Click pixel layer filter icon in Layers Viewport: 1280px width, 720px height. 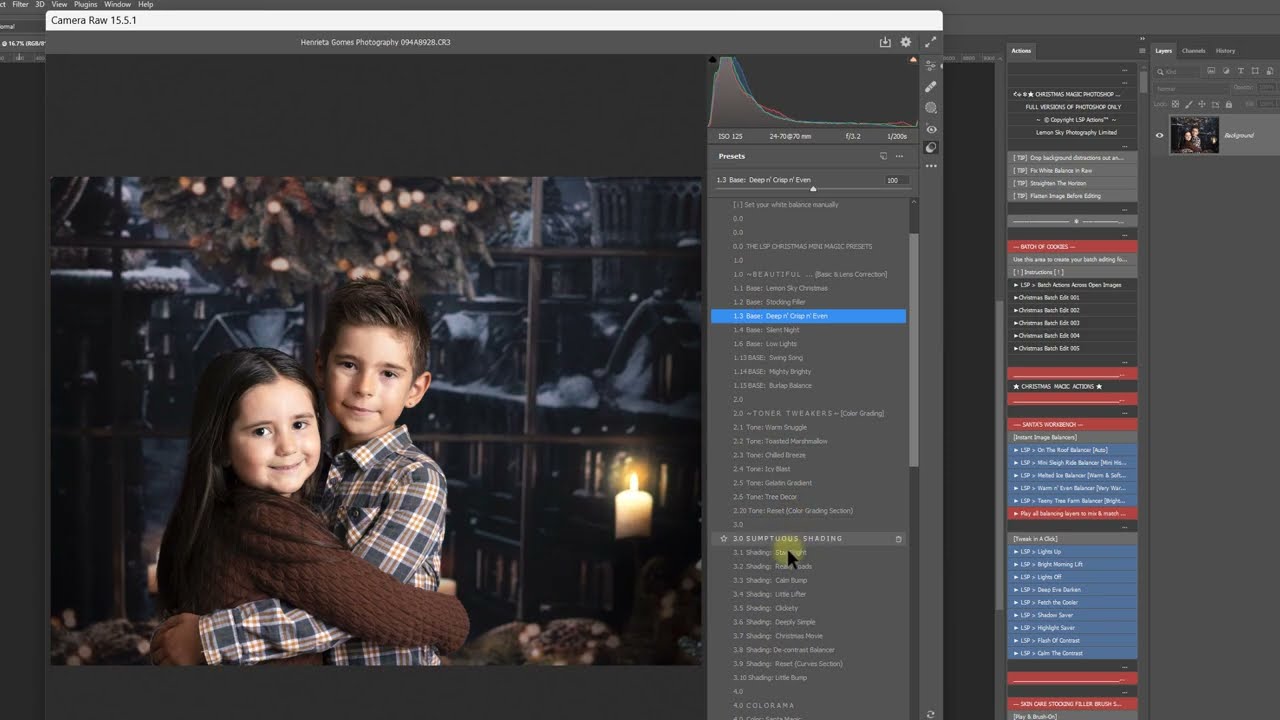coord(1211,71)
